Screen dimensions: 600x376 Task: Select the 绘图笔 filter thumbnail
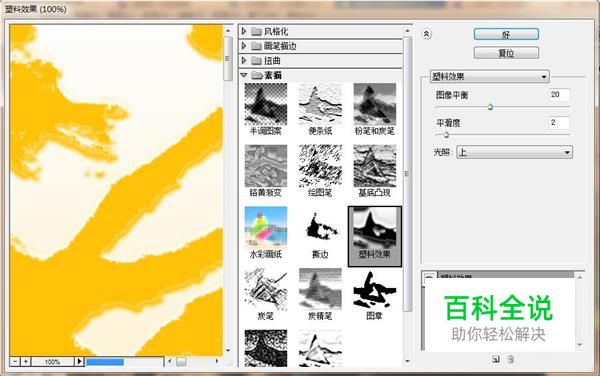point(320,166)
